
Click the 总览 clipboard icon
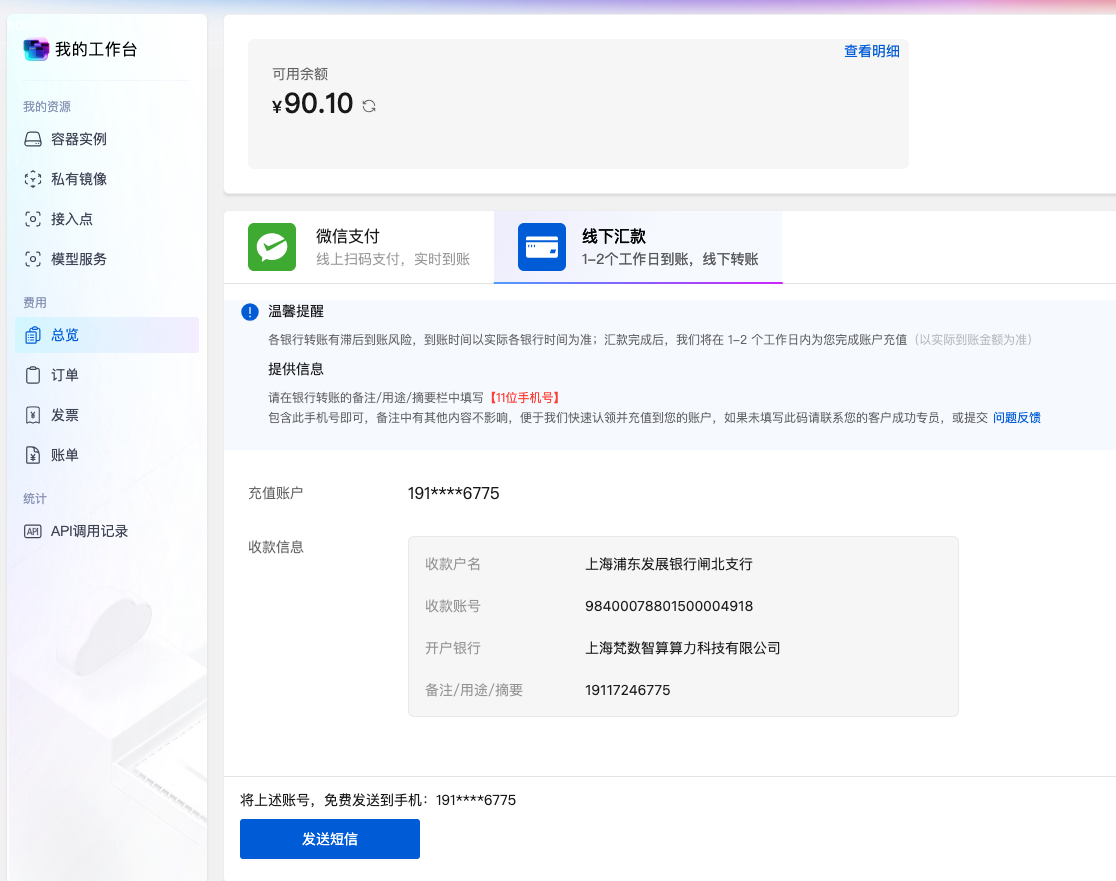[x=33, y=334]
